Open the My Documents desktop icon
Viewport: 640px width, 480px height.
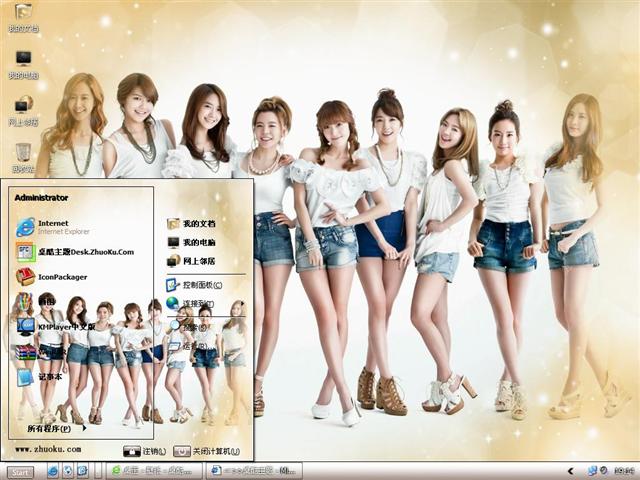(23, 18)
